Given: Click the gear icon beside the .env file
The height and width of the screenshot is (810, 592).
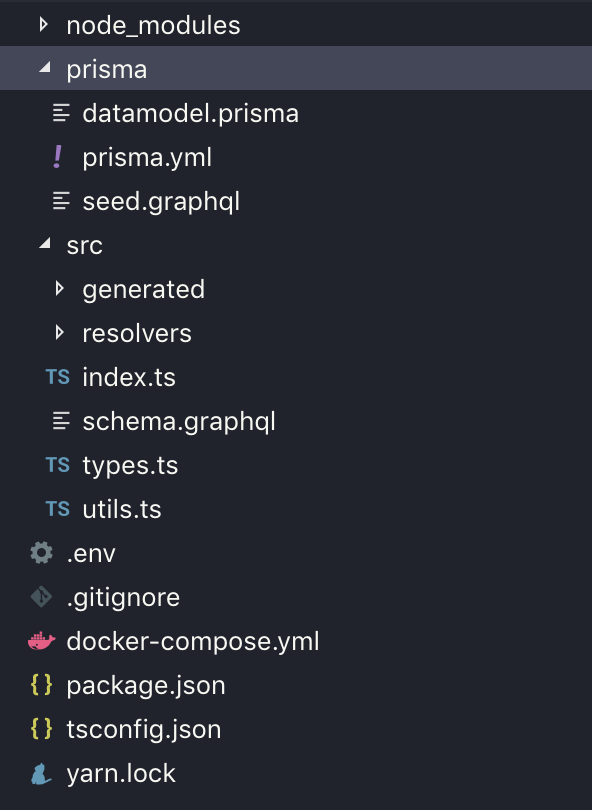Looking at the screenshot, I should tap(40, 553).
